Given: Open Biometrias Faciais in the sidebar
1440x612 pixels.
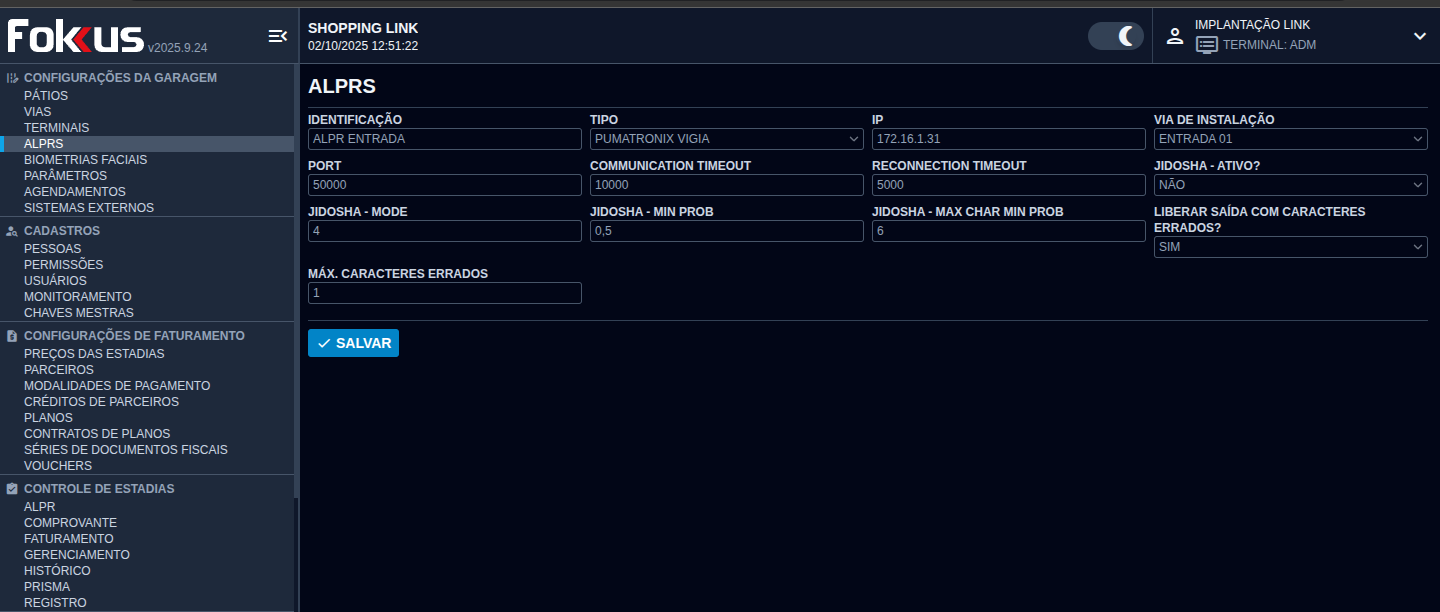Looking at the screenshot, I should [85, 160].
